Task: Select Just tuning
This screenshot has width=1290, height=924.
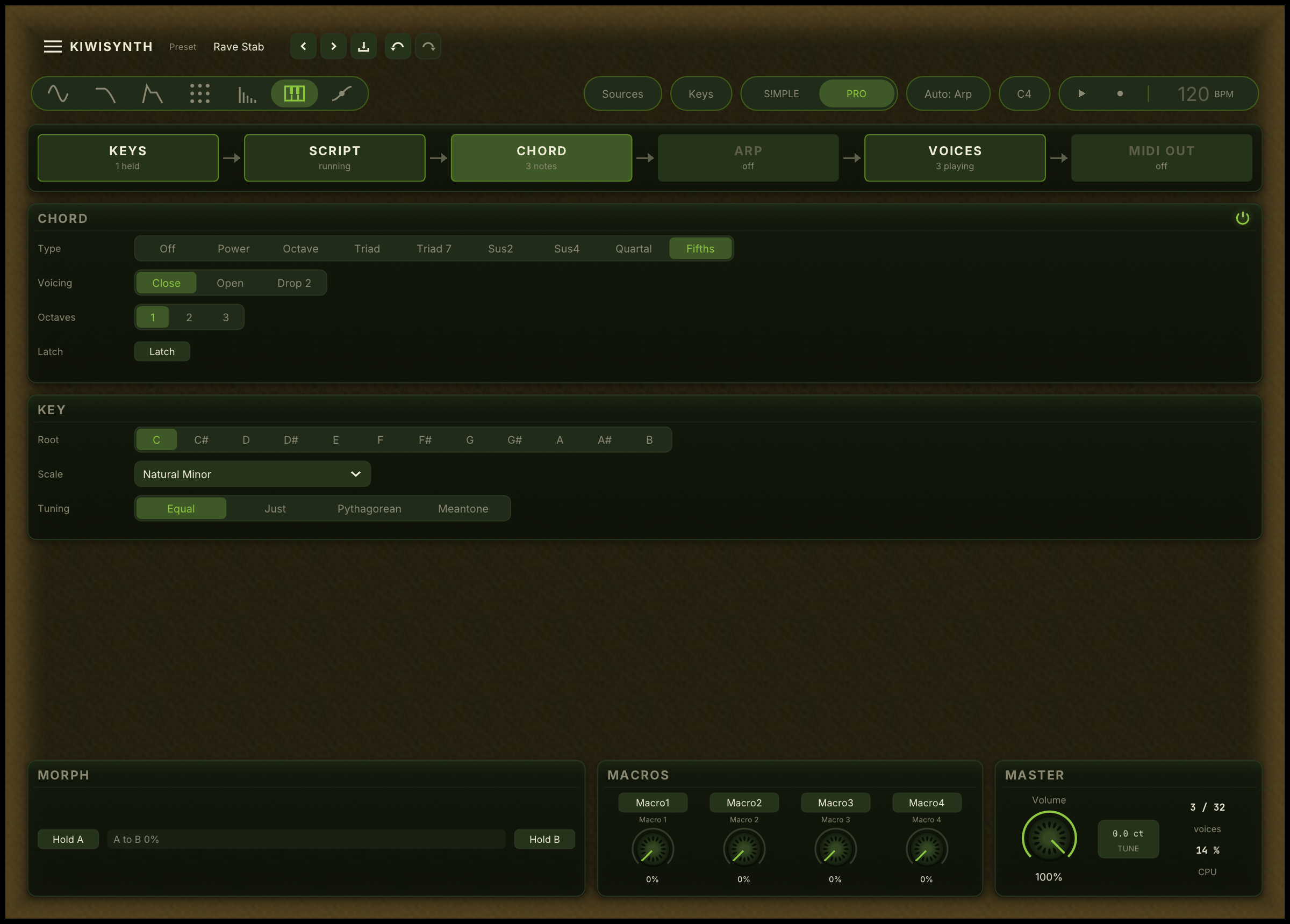Action: 275,508
